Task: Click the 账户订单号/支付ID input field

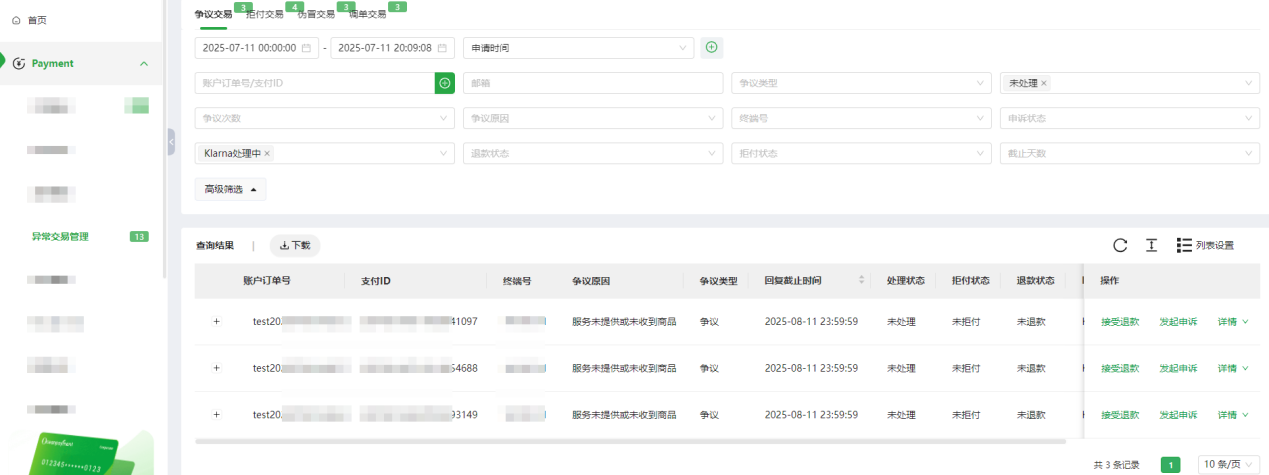Action: pos(315,83)
